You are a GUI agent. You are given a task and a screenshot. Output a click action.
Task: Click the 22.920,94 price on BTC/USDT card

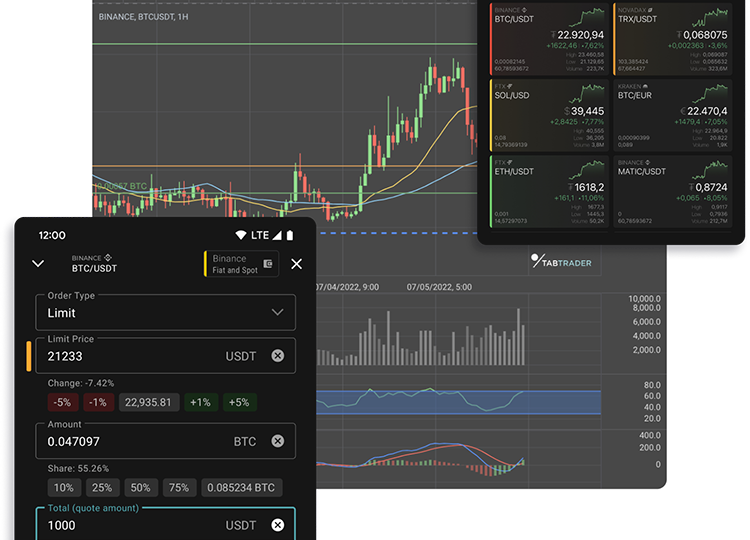pyautogui.click(x=580, y=34)
